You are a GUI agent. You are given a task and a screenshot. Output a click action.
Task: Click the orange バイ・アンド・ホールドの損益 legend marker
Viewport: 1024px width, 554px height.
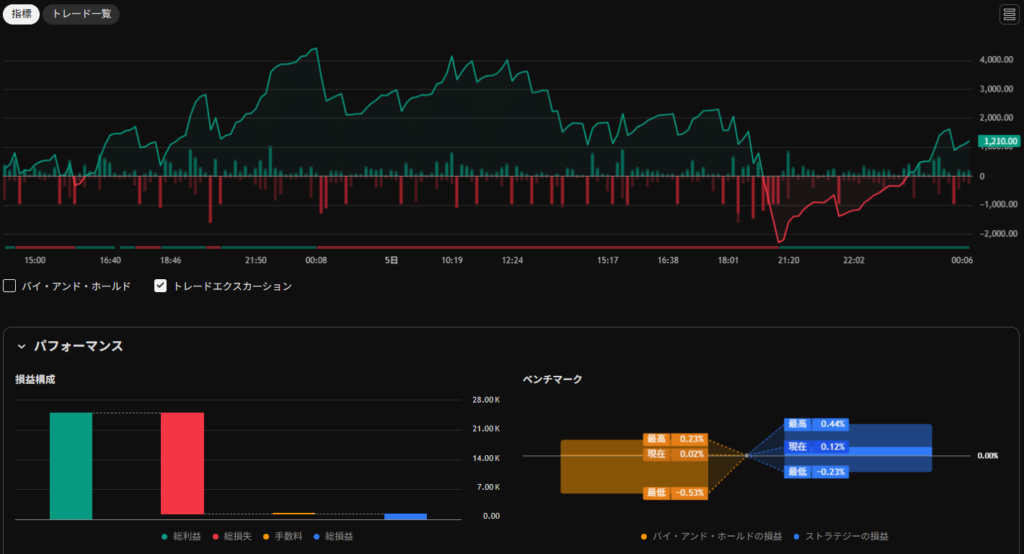click(x=645, y=537)
